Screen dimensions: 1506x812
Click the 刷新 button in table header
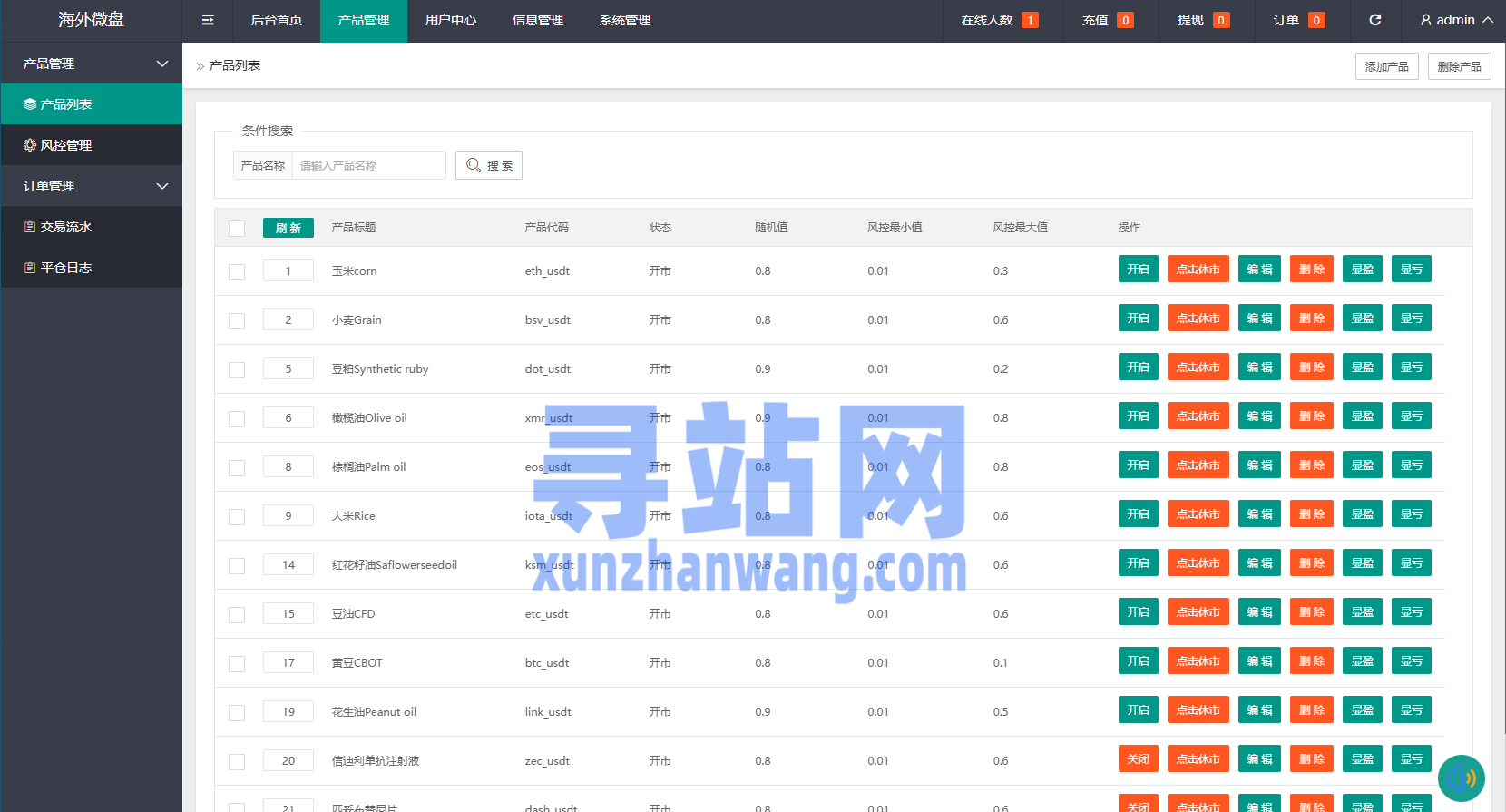(x=288, y=228)
